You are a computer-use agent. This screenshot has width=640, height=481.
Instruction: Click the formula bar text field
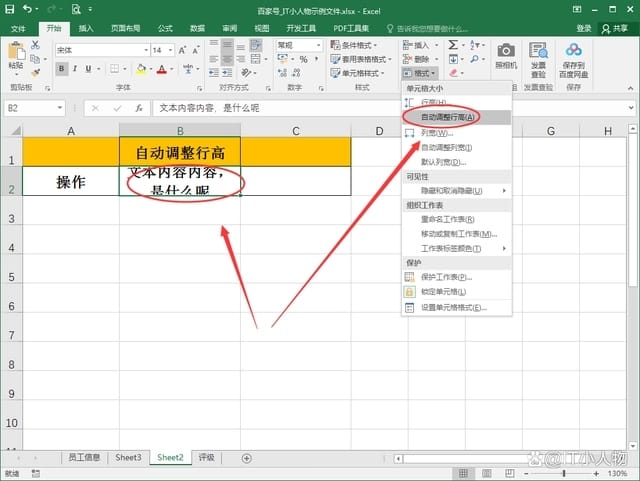[389, 108]
